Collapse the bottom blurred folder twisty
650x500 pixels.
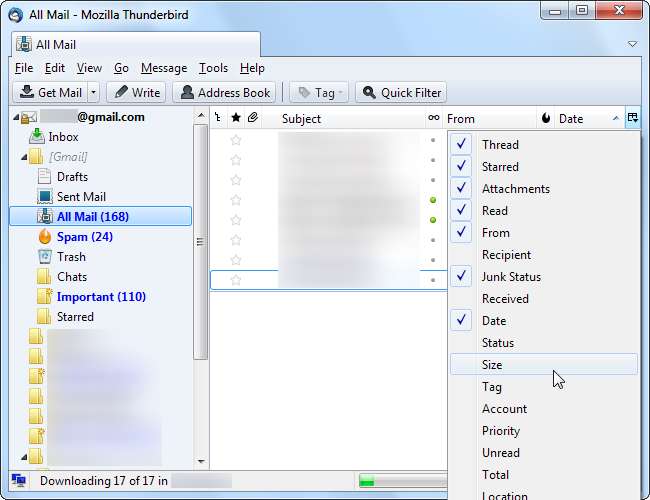tap(24, 457)
